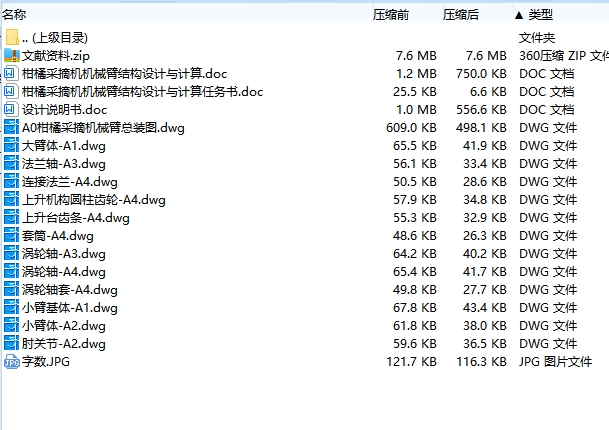Click the JPG 图片文件 type cell
This screenshot has width=609, height=430.
point(555,362)
